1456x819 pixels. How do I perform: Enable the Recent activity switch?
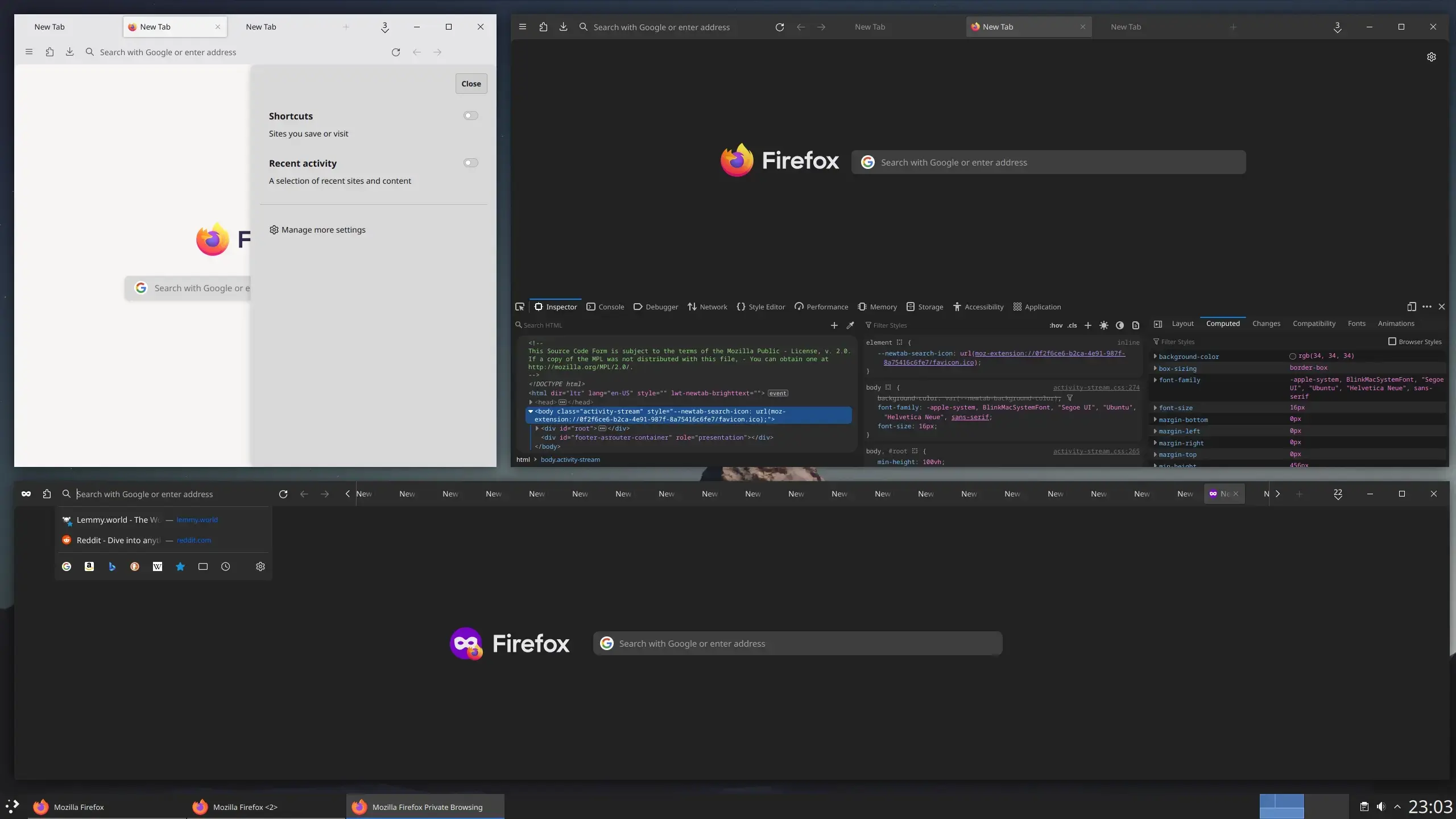471,163
